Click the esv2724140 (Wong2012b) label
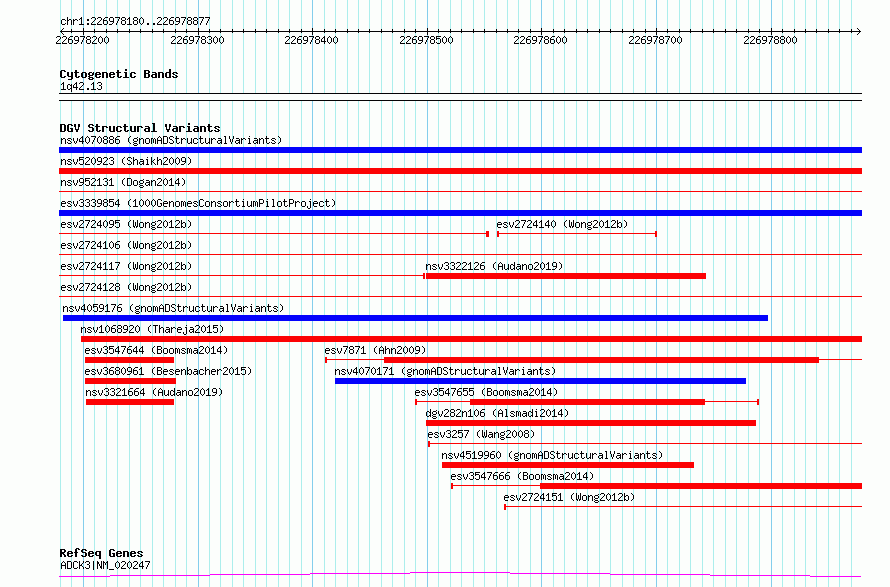Image resolution: width=890 pixels, height=587 pixels. 562,224
